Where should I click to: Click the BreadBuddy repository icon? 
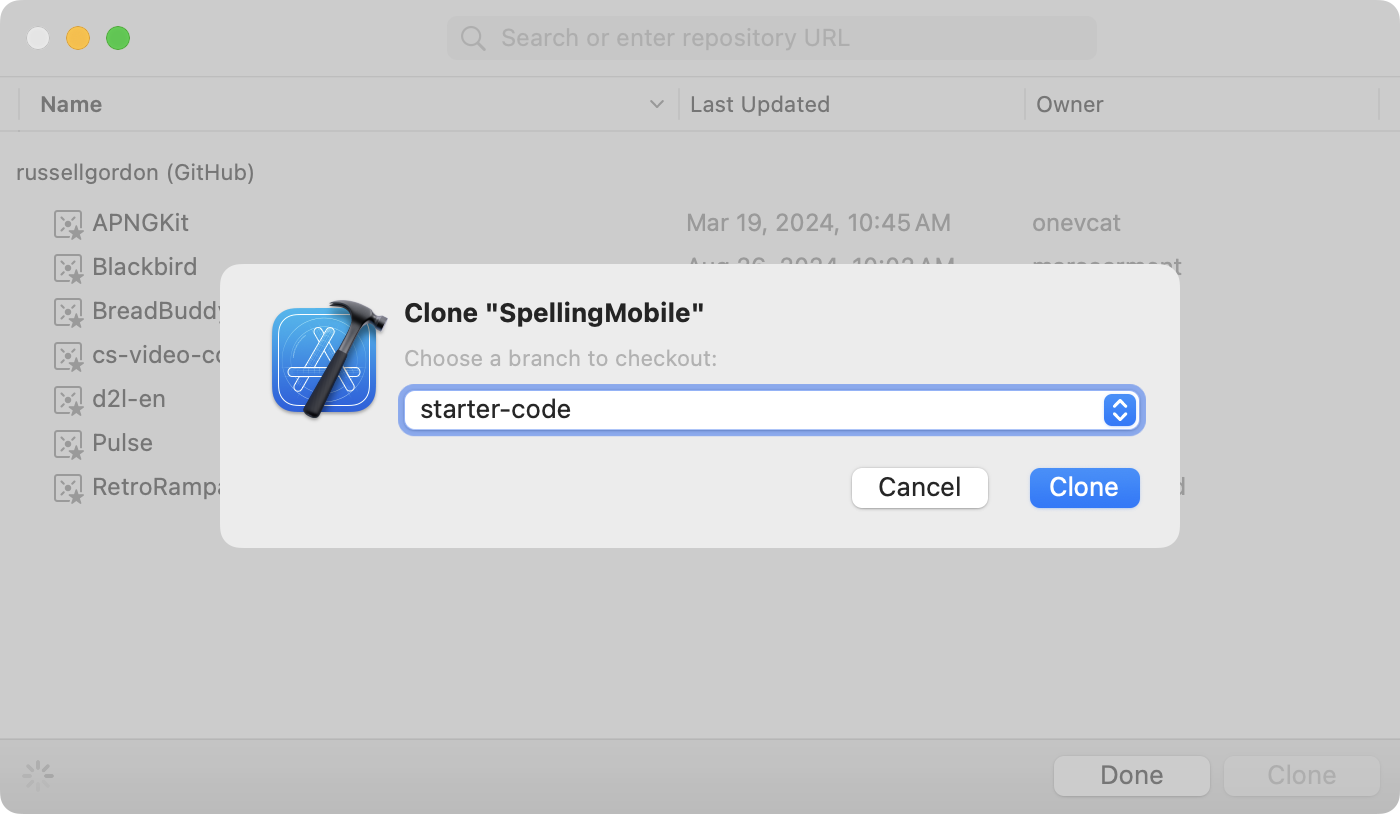coord(68,312)
